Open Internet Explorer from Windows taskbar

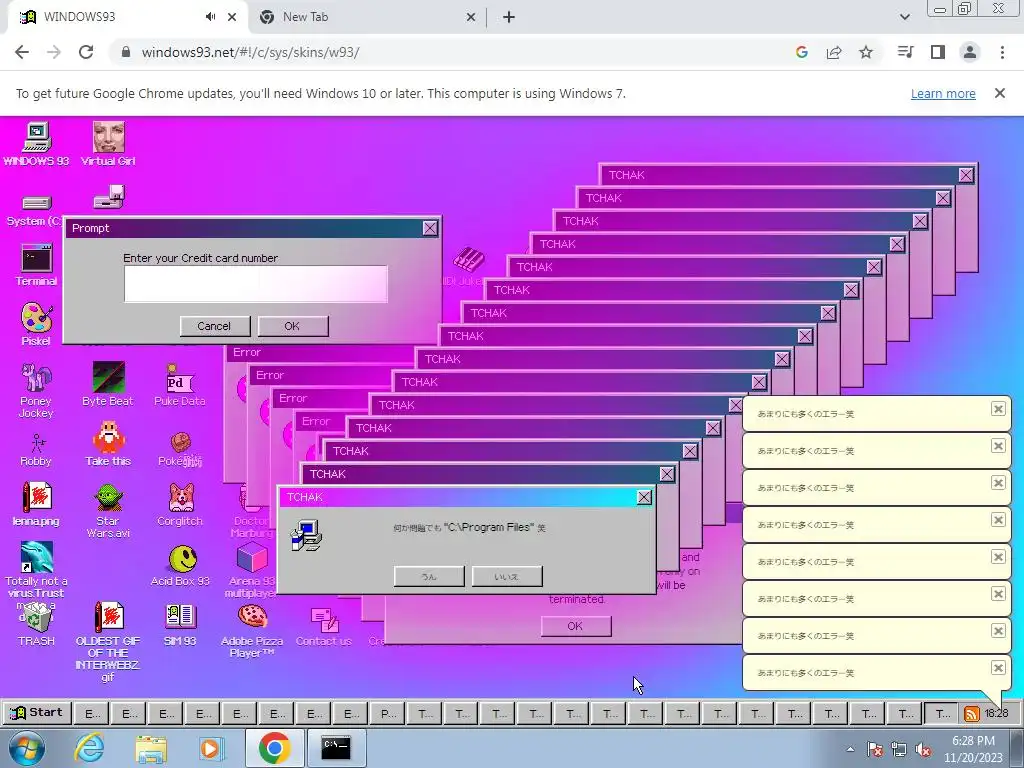89,748
